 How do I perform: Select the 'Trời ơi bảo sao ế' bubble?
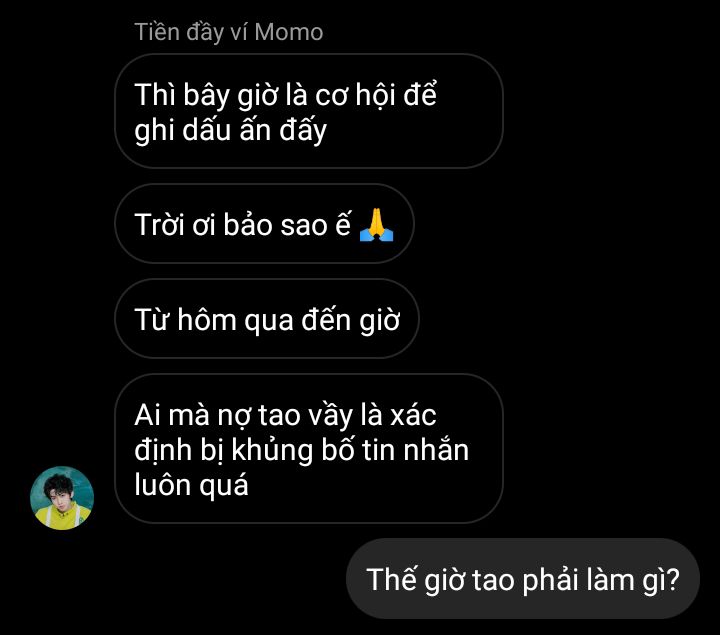point(264,224)
